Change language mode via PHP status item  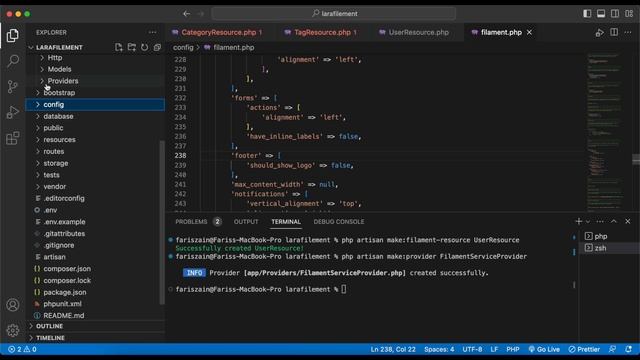tap(513, 349)
